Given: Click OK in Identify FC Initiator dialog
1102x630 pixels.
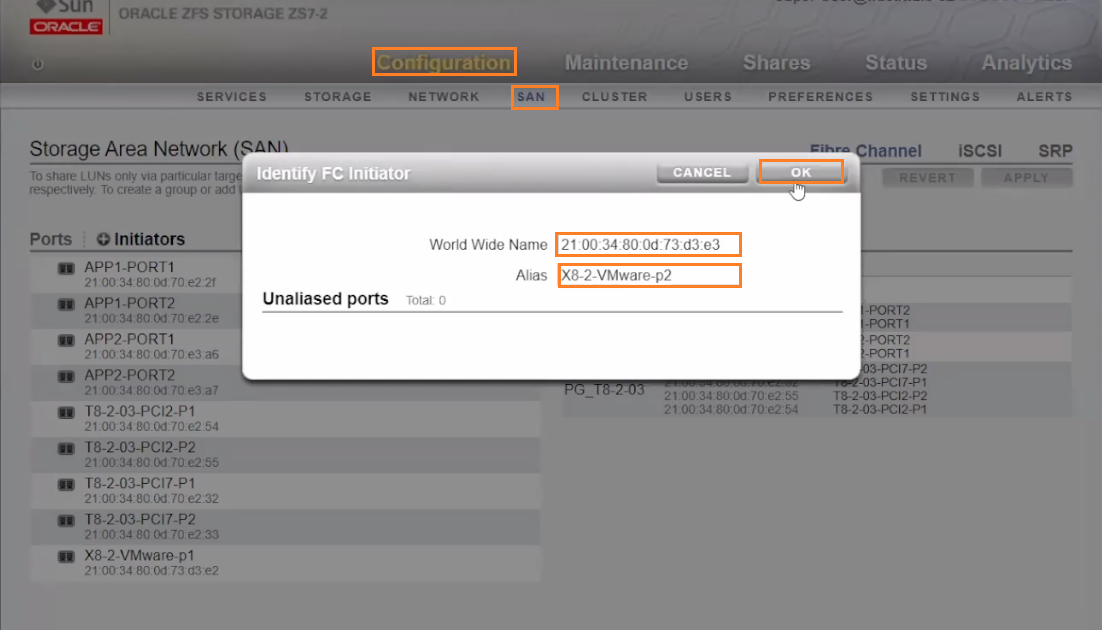Looking at the screenshot, I should (801, 172).
